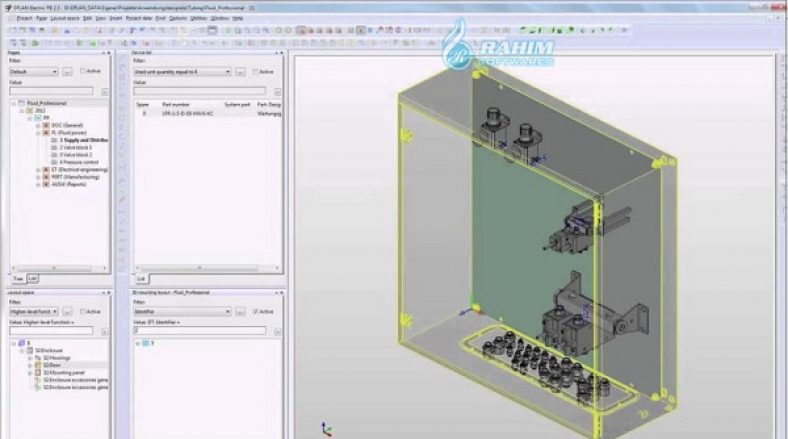This screenshot has height=439, width=788.
Task: Click the ... button beside Identifier filter
Action: click(240, 311)
